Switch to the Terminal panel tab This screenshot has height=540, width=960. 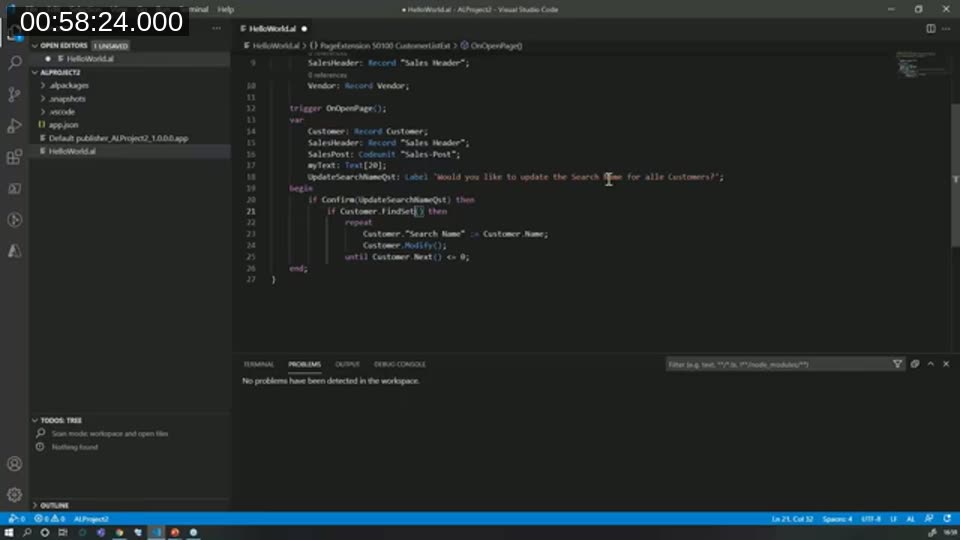pyautogui.click(x=258, y=364)
